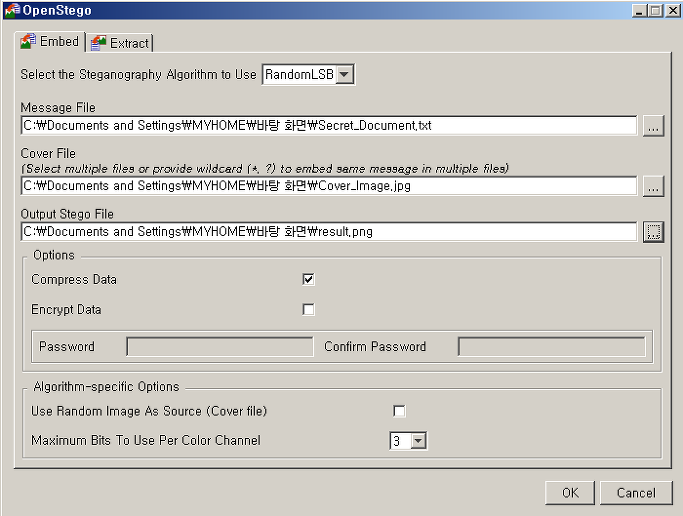This screenshot has height=516, width=683.
Task: Click the Cover File path field
Action: coord(329,186)
